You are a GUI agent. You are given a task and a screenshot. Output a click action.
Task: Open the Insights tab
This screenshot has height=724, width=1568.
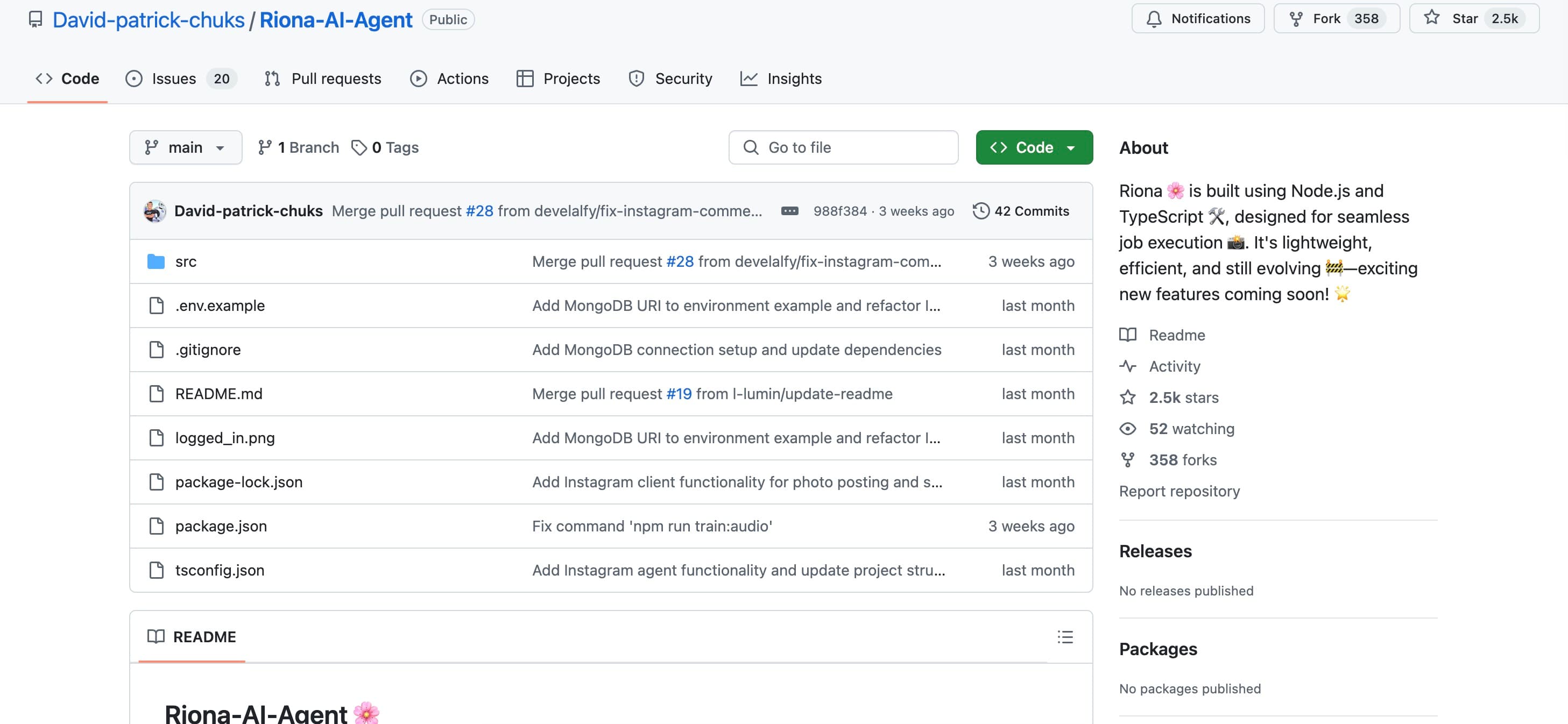tap(781, 79)
